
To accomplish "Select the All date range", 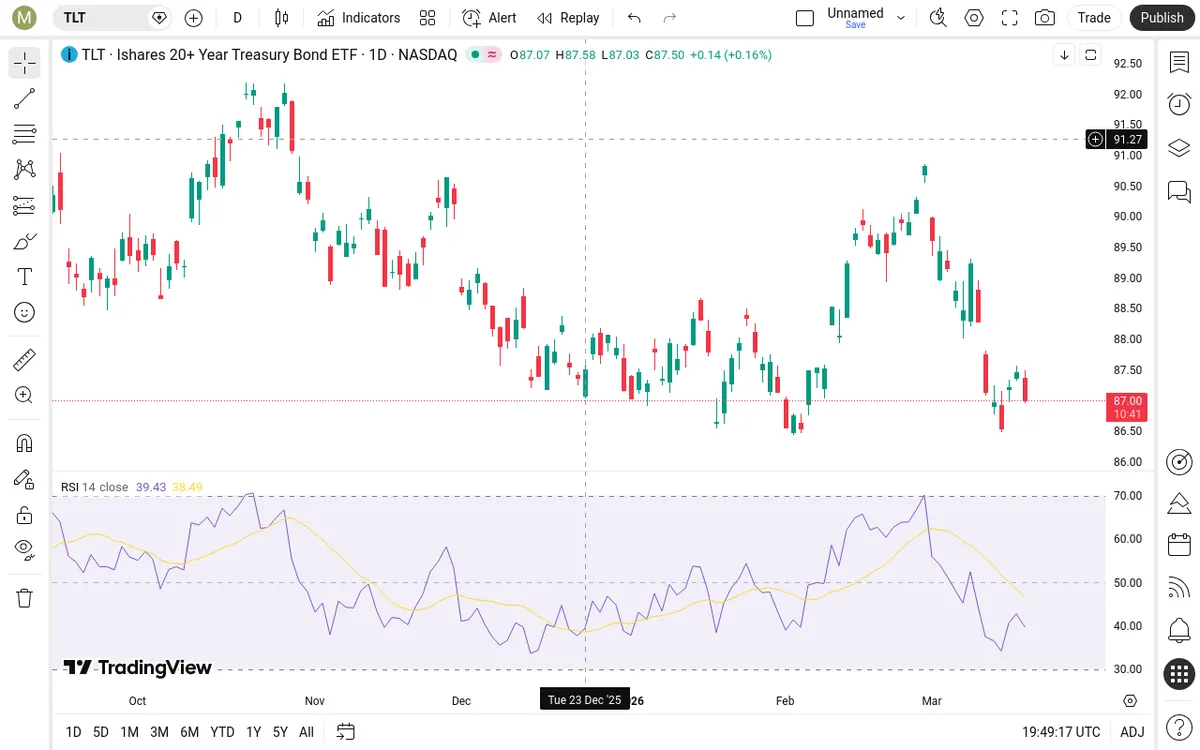I will [306, 732].
